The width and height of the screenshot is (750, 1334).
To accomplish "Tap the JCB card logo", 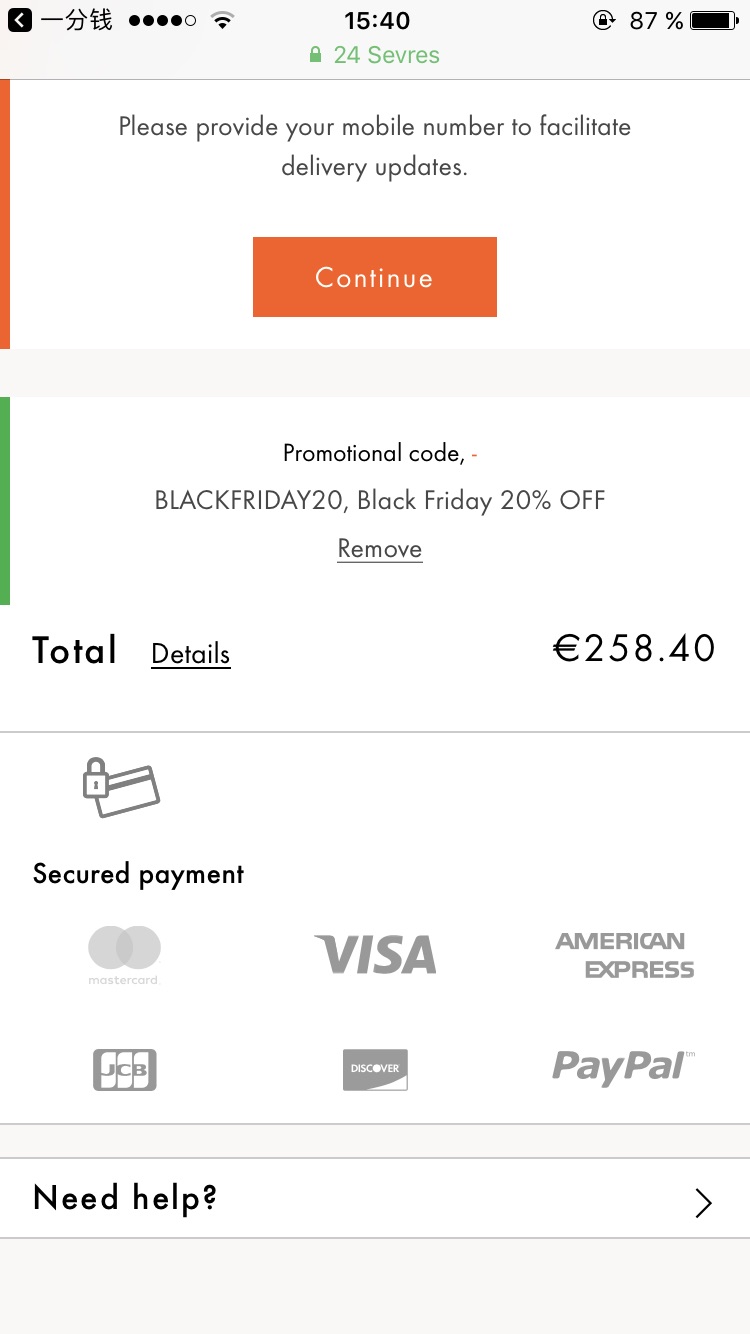I will (125, 1069).
